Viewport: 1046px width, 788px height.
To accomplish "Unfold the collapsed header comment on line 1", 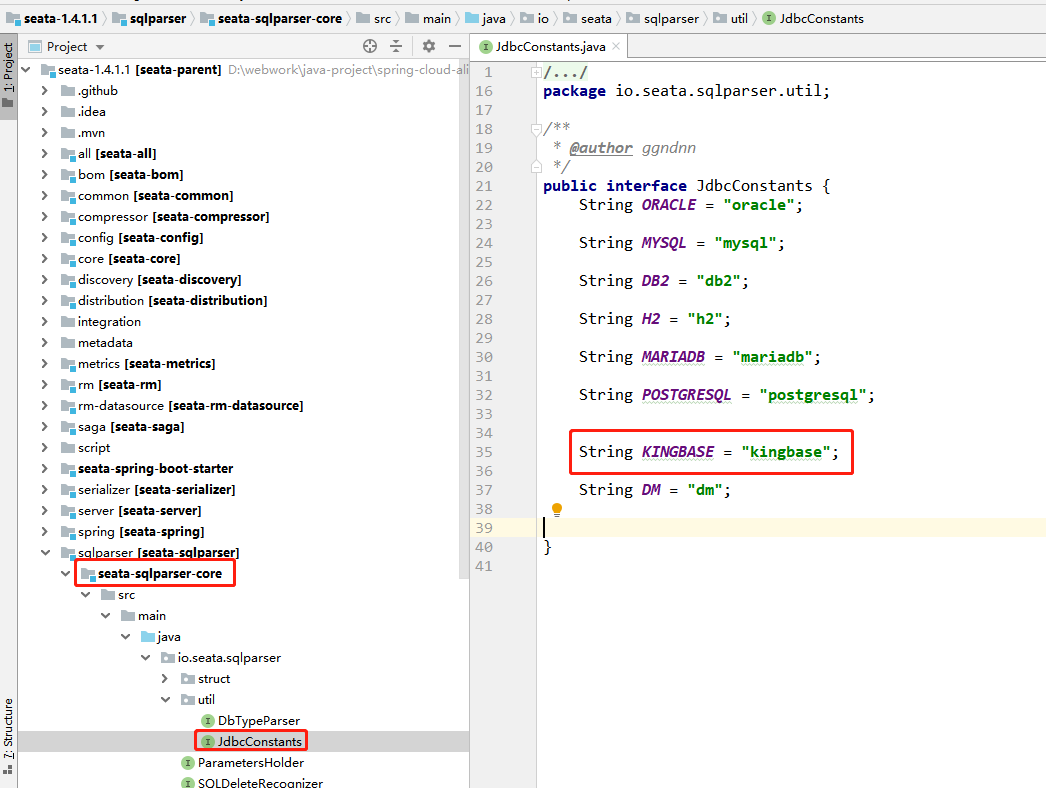I will 536,72.
